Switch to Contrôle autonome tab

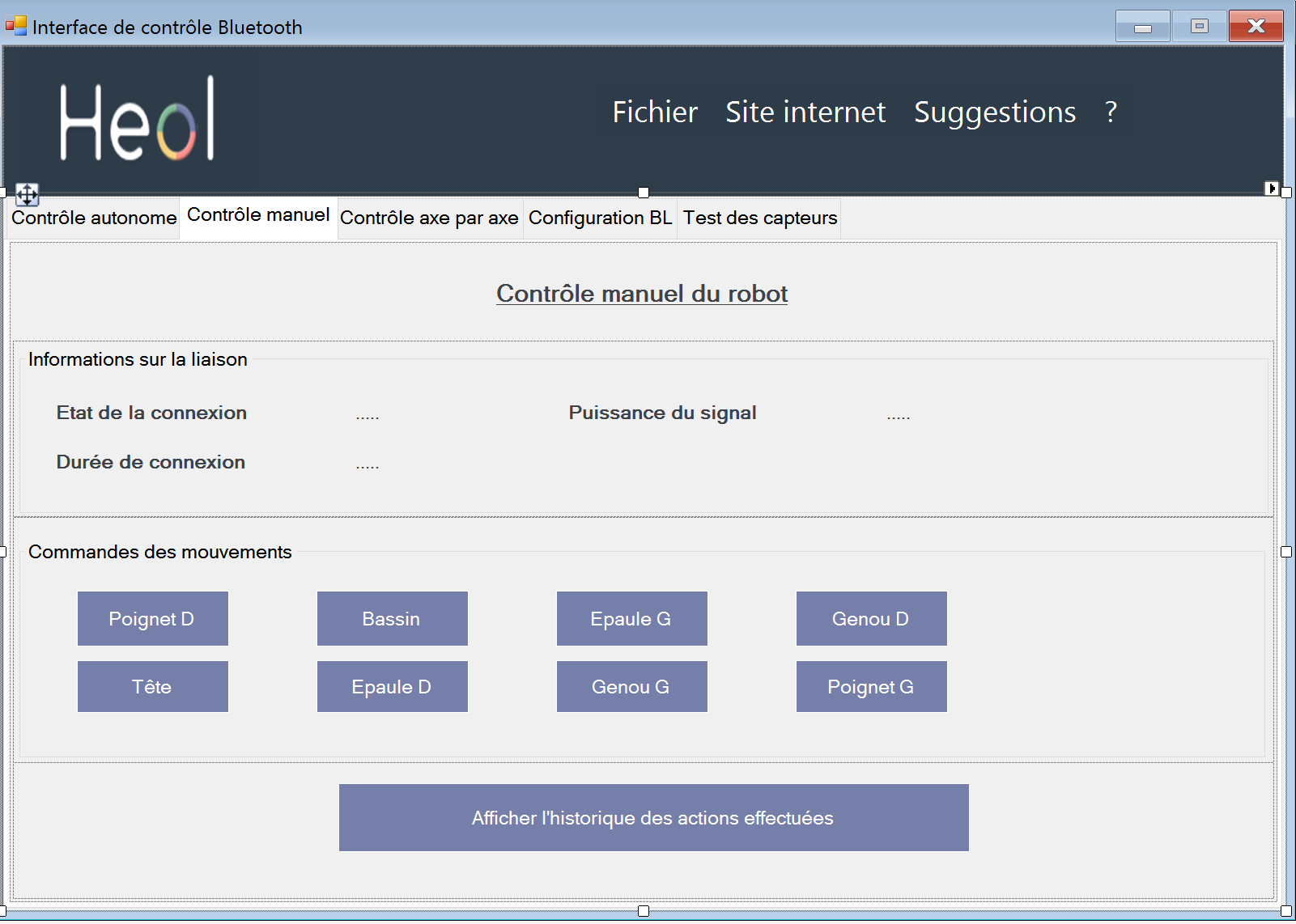tap(94, 218)
